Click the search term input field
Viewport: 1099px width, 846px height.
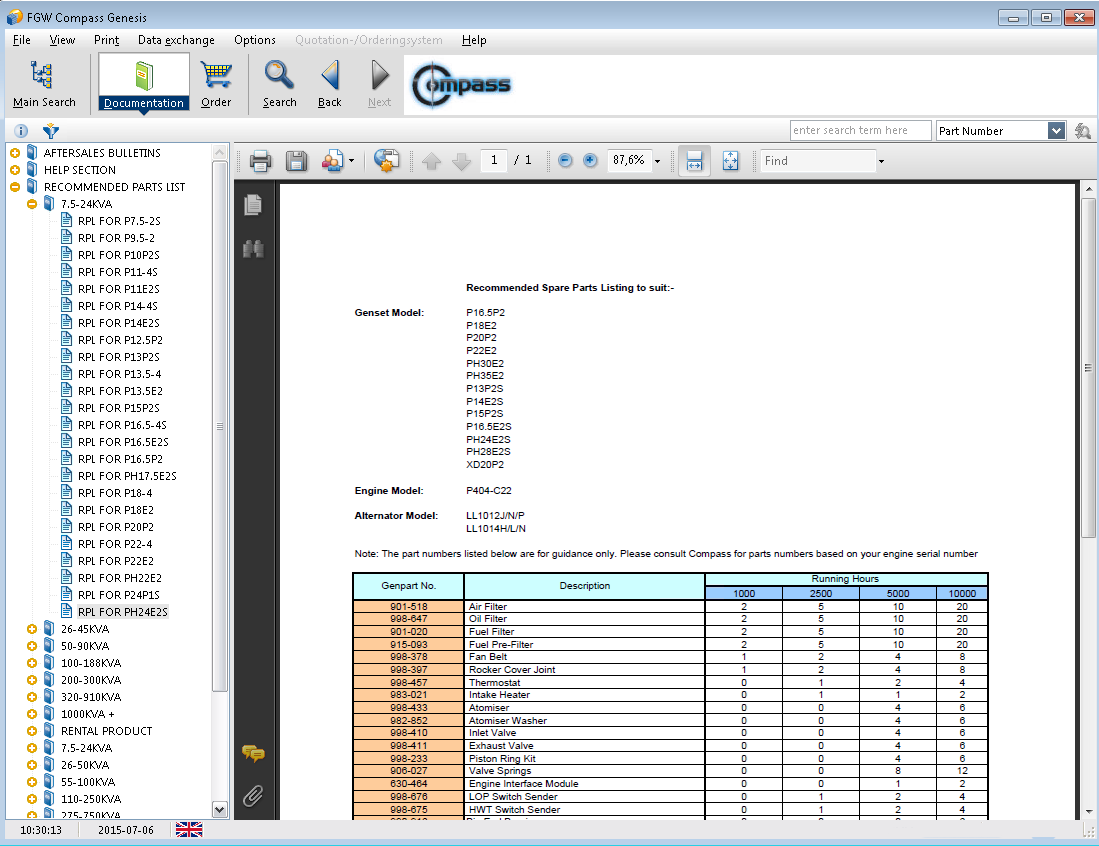[860, 131]
